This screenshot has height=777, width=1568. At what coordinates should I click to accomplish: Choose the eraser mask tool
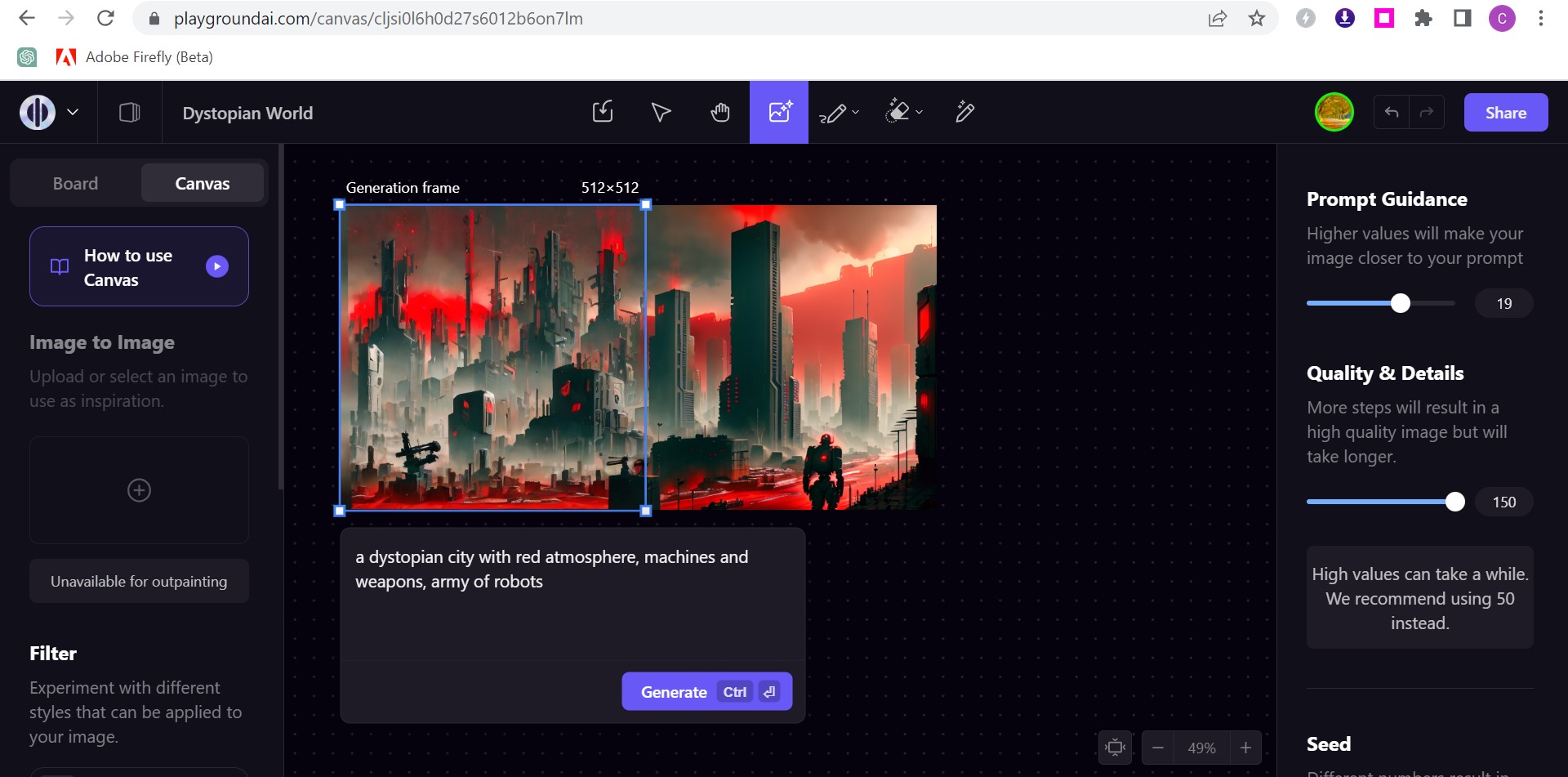point(898,112)
